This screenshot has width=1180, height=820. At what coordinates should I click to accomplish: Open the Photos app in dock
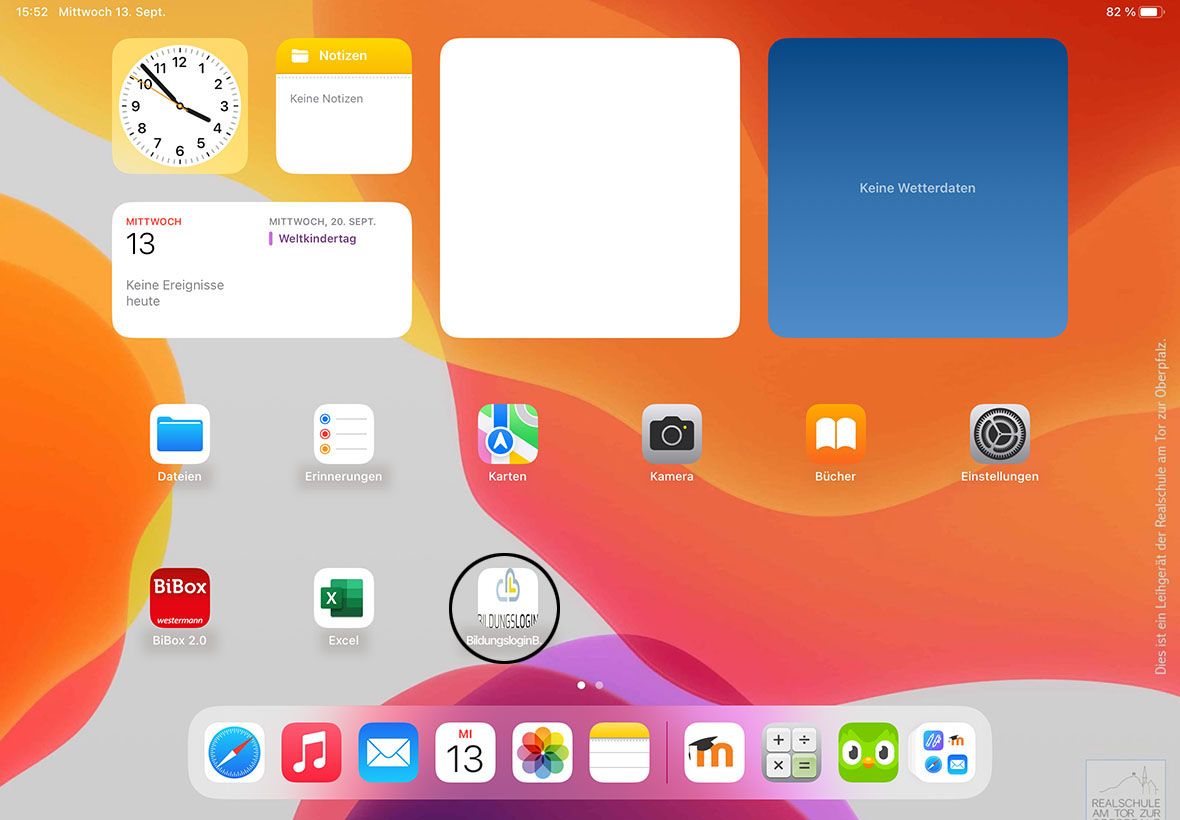pyautogui.click(x=542, y=752)
